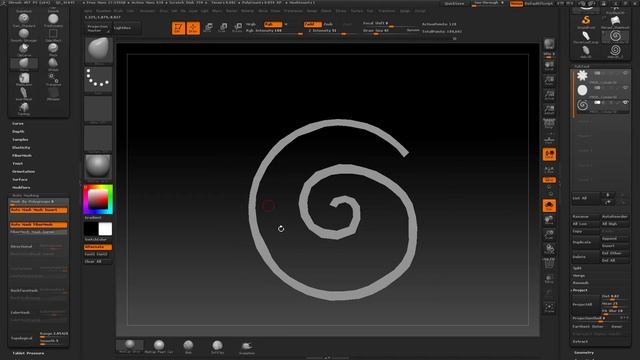The height and width of the screenshot is (360, 640).
Task: Select the second material sphere in the bottom shelf
Action: coord(159,346)
